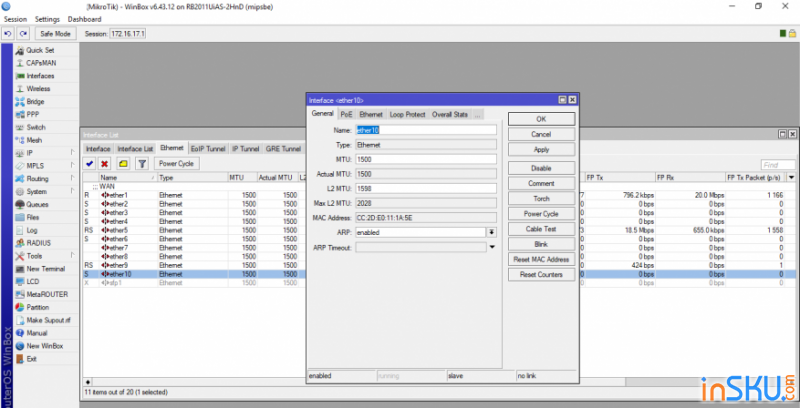Open column chooser dropdown in table header

click(x=791, y=177)
